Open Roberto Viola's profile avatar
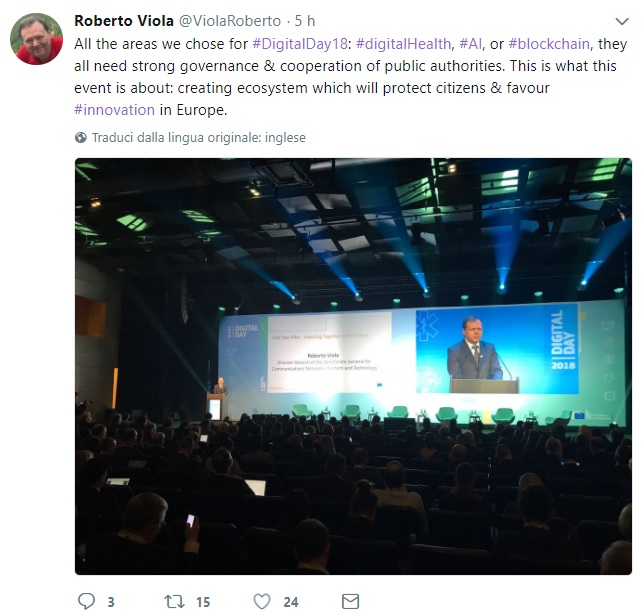Image resolution: width=641 pixels, height=615 pixels. click(x=36, y=38)
